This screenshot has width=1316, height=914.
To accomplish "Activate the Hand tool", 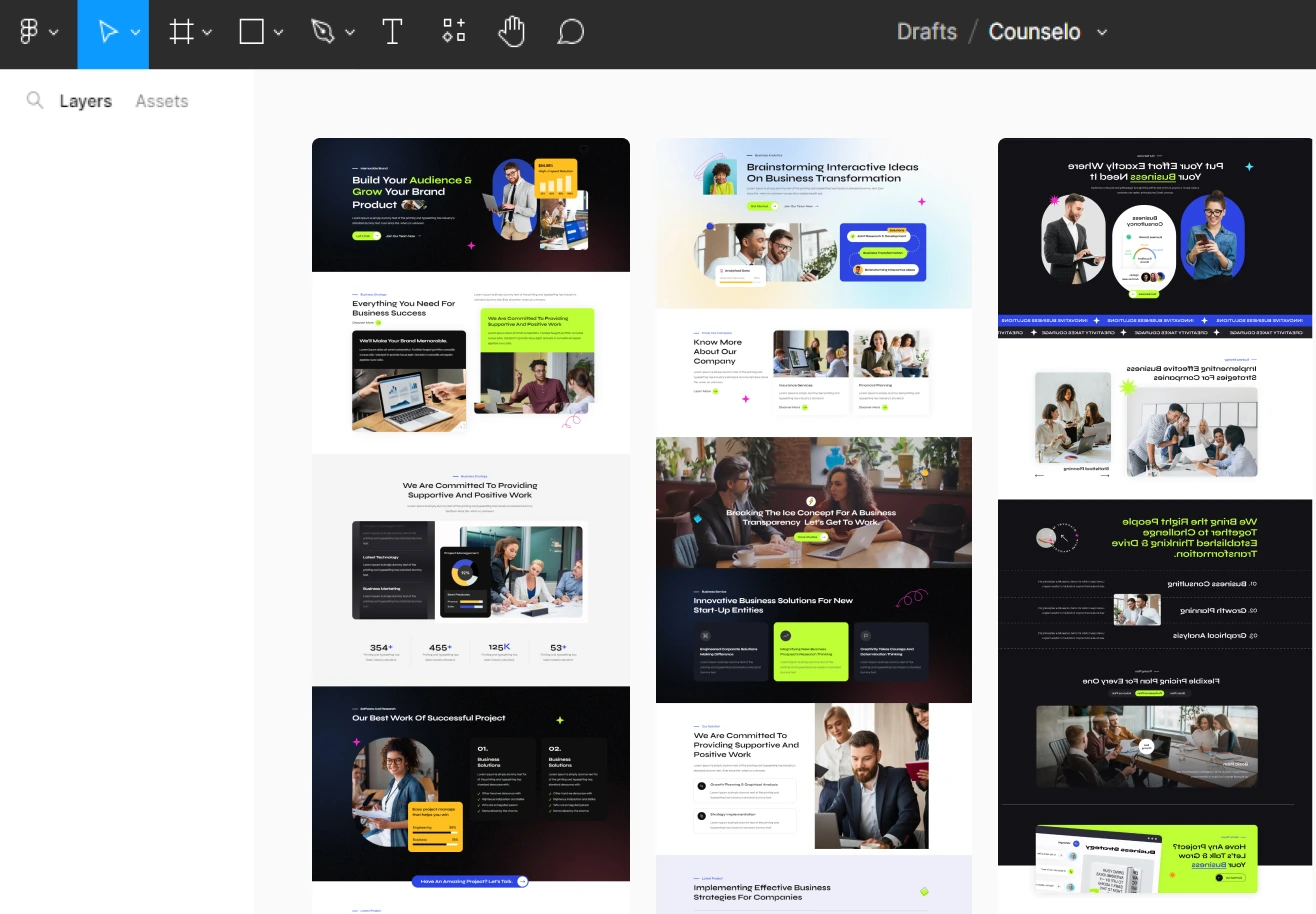I will click(511, 32).
